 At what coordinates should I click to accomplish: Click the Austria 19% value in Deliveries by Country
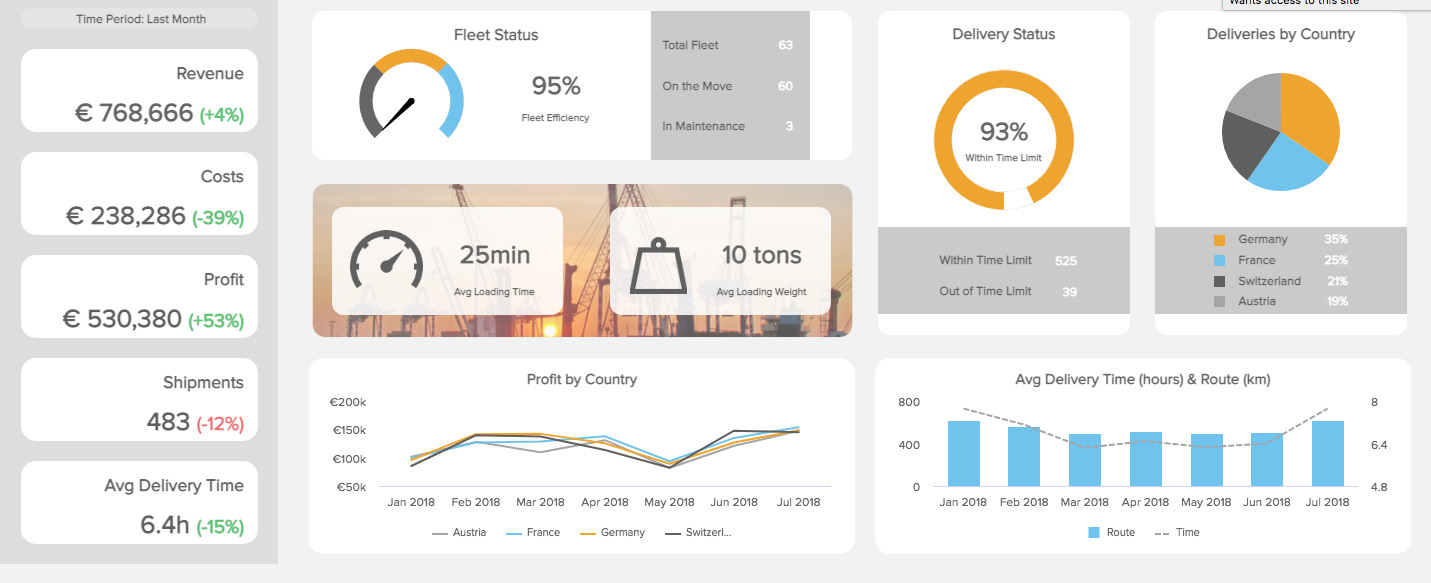tap(1337, 301)
